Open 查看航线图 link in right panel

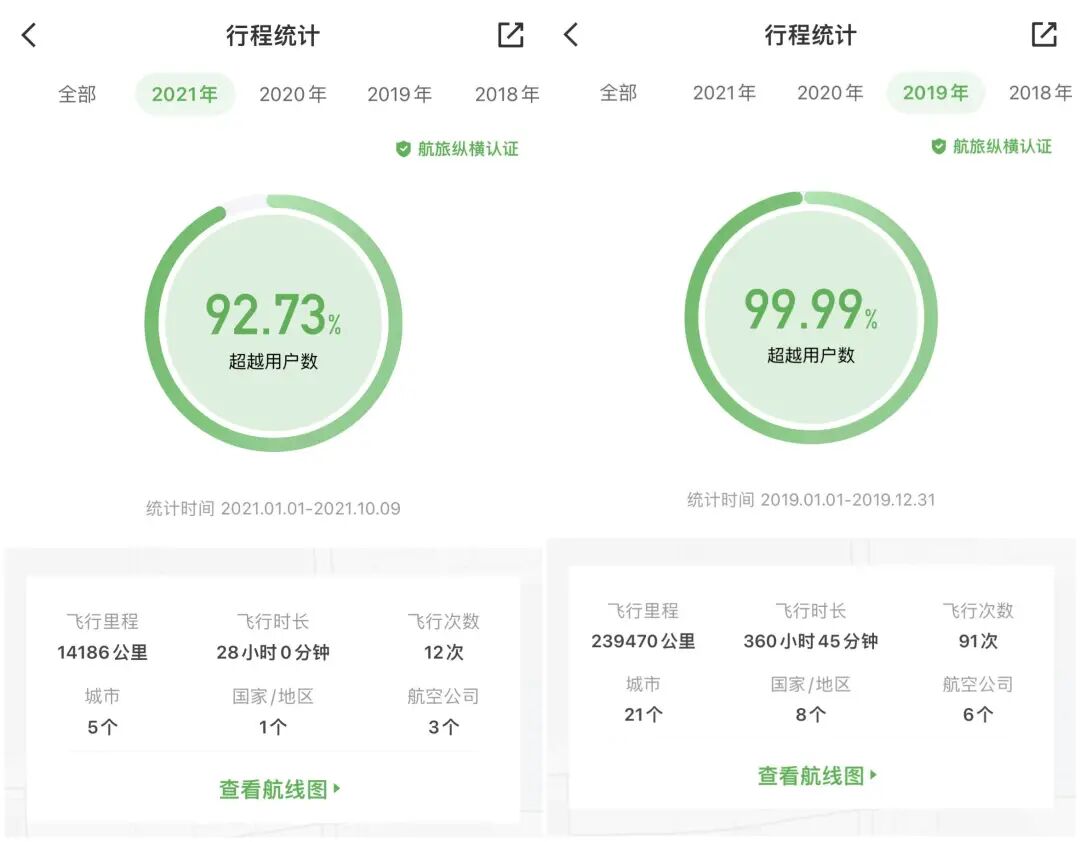817,776
